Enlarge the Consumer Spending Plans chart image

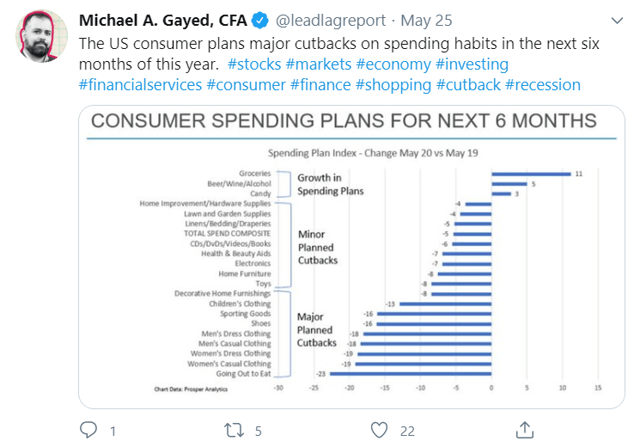coord(351,257)
